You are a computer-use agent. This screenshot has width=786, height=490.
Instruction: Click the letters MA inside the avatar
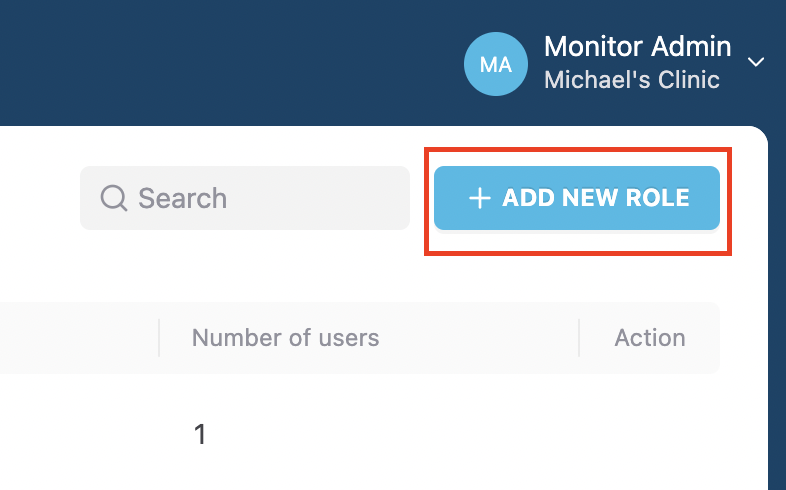[x=495, y=65]
